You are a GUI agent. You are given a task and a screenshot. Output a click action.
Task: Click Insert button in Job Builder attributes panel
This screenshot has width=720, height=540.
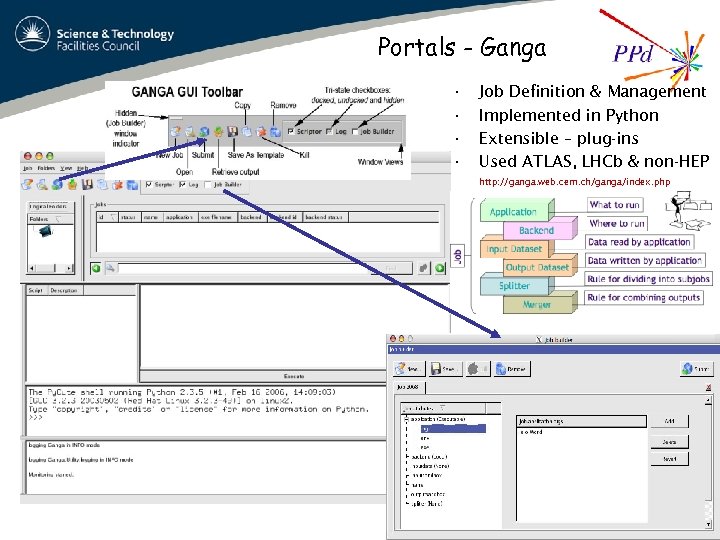670,459
